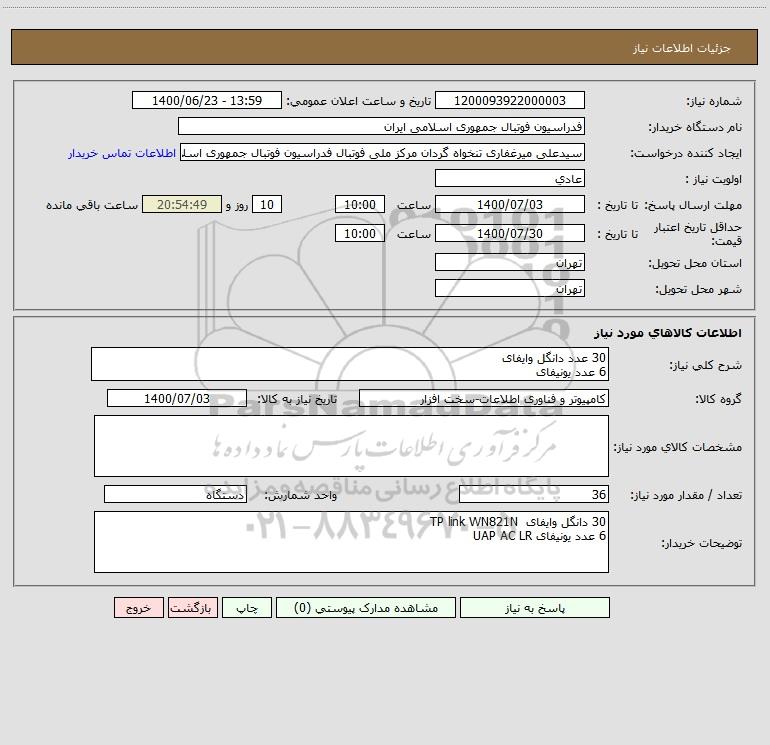Click the buyer organization name field

coord(381,126)
